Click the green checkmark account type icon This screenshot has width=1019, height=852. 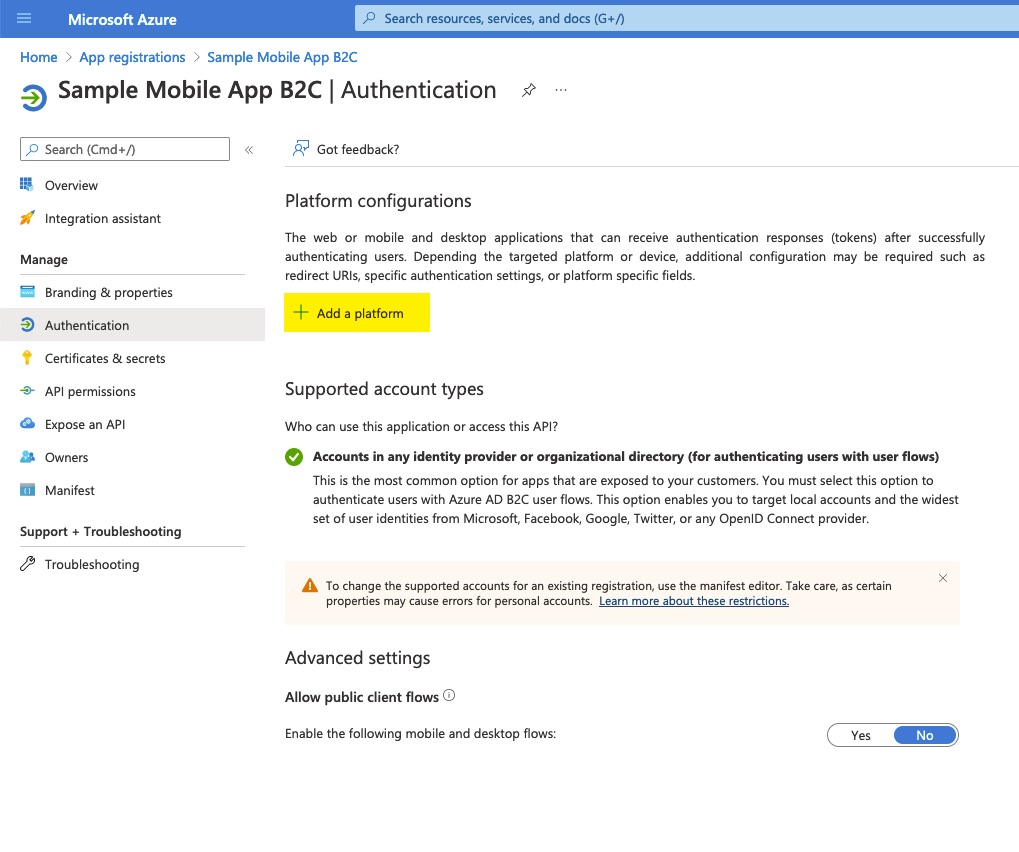[x=294, y=457]
